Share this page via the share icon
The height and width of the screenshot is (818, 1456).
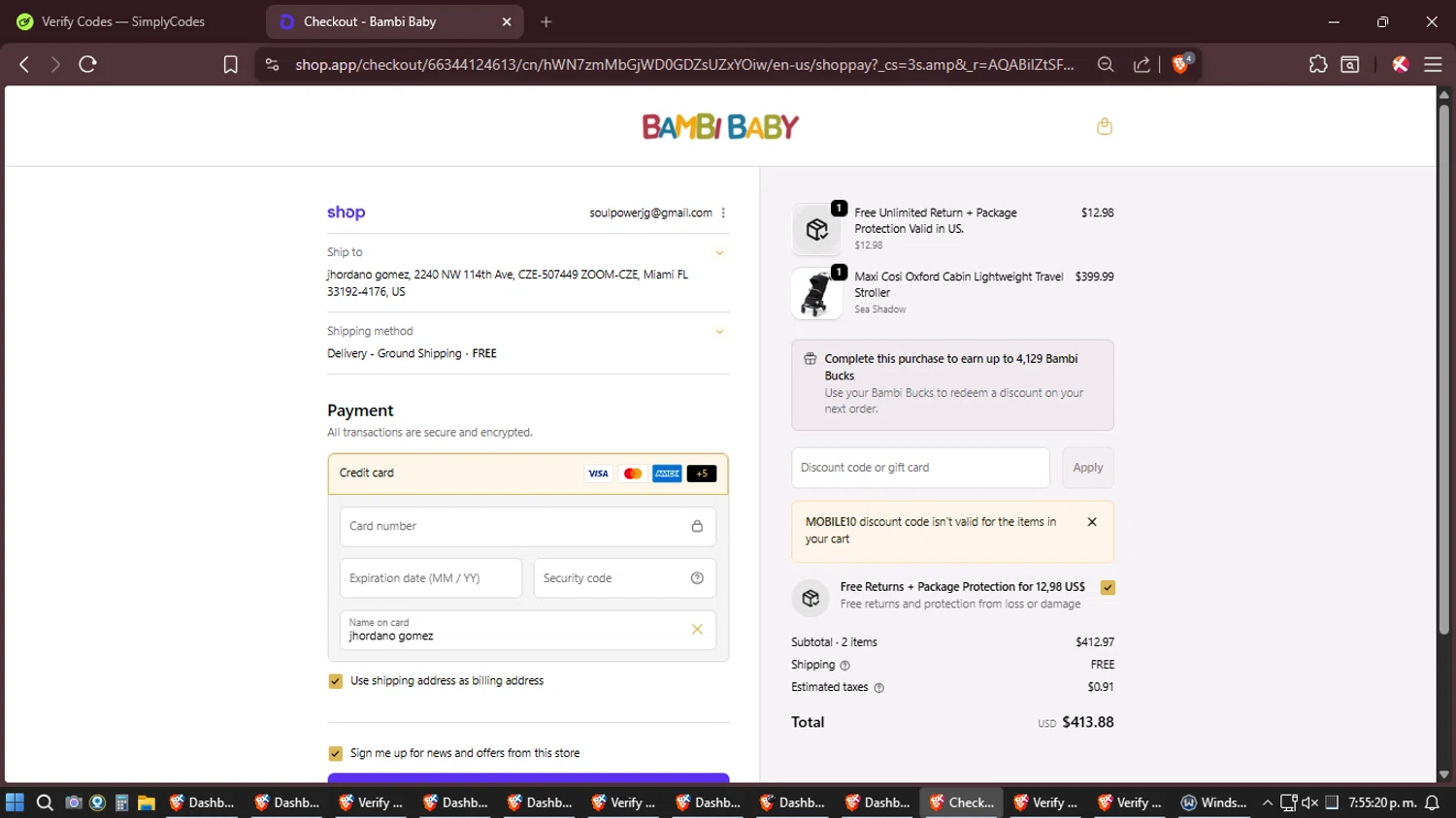click(1142, 64)
